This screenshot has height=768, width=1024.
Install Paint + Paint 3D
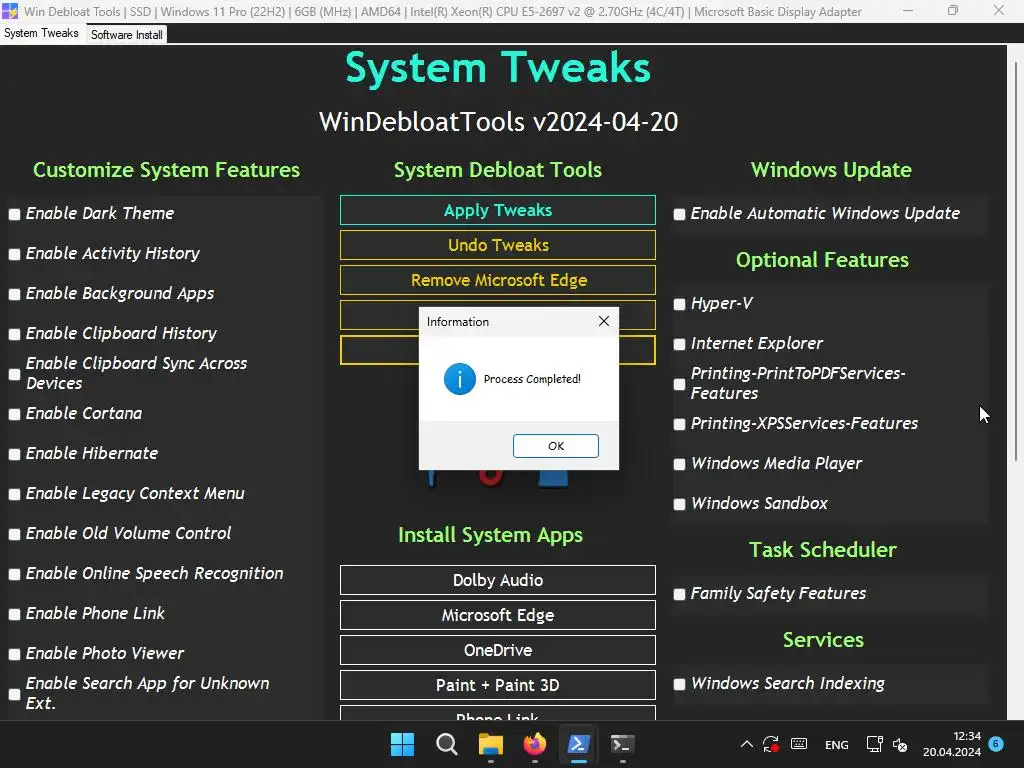tap(498, 685)
